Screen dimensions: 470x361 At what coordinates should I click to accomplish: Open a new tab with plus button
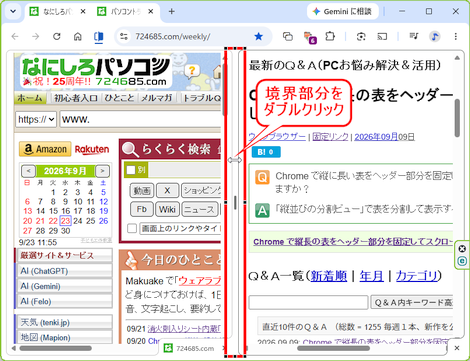(172, 12)
